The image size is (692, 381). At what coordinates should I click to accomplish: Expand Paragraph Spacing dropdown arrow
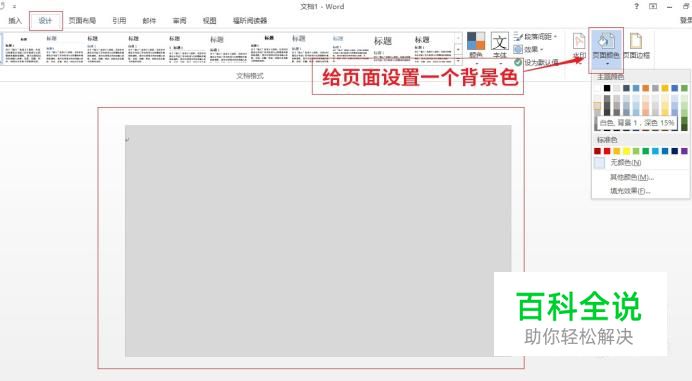coord(555,37)
